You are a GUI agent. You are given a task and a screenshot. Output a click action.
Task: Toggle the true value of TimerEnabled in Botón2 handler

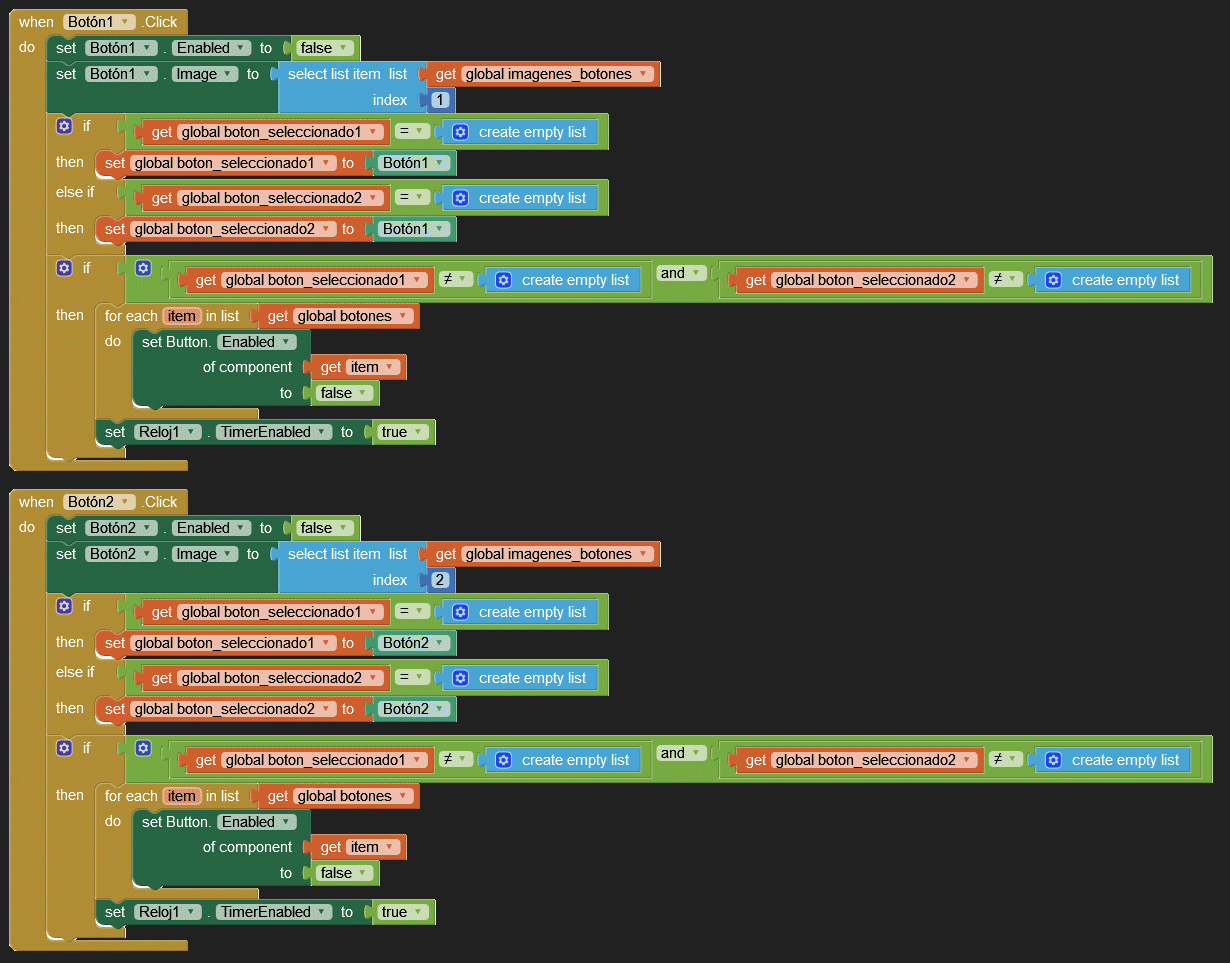[402, 912]
